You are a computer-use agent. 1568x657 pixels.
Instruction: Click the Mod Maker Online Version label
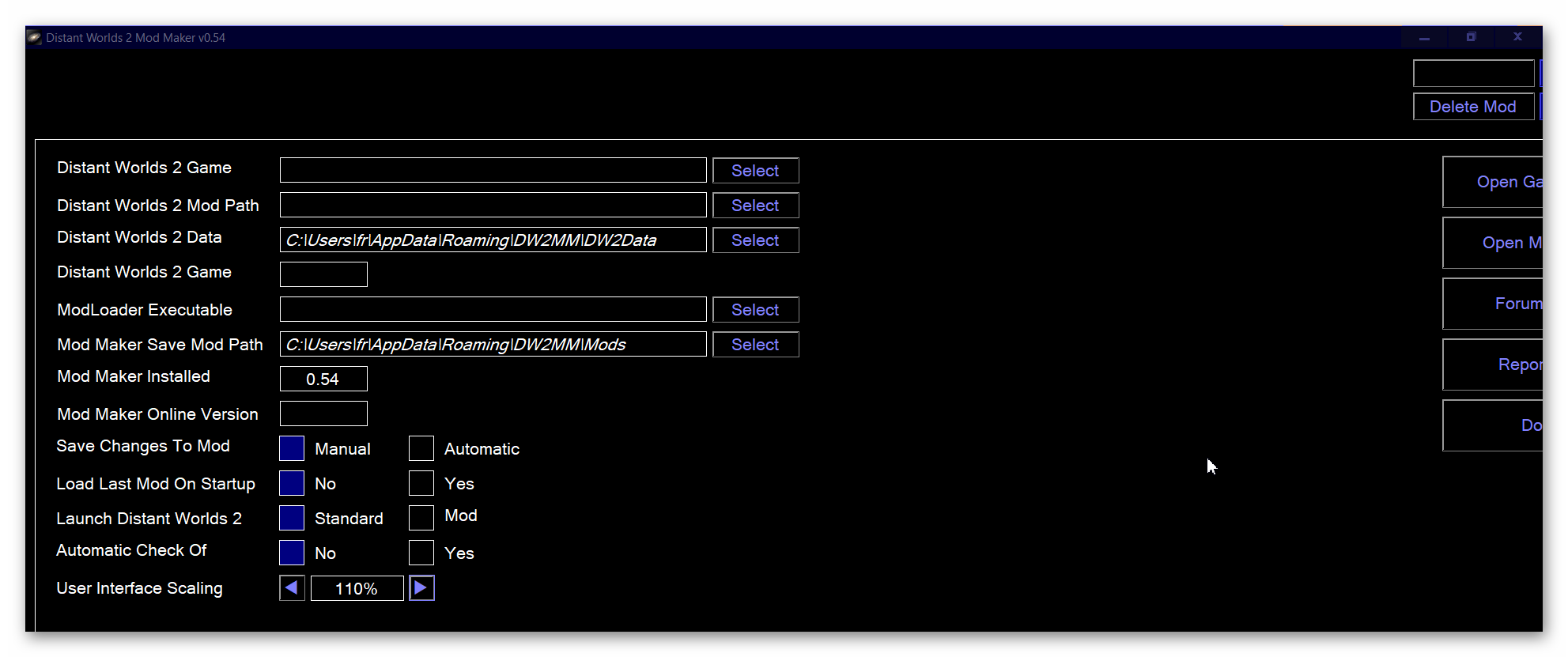157,414
